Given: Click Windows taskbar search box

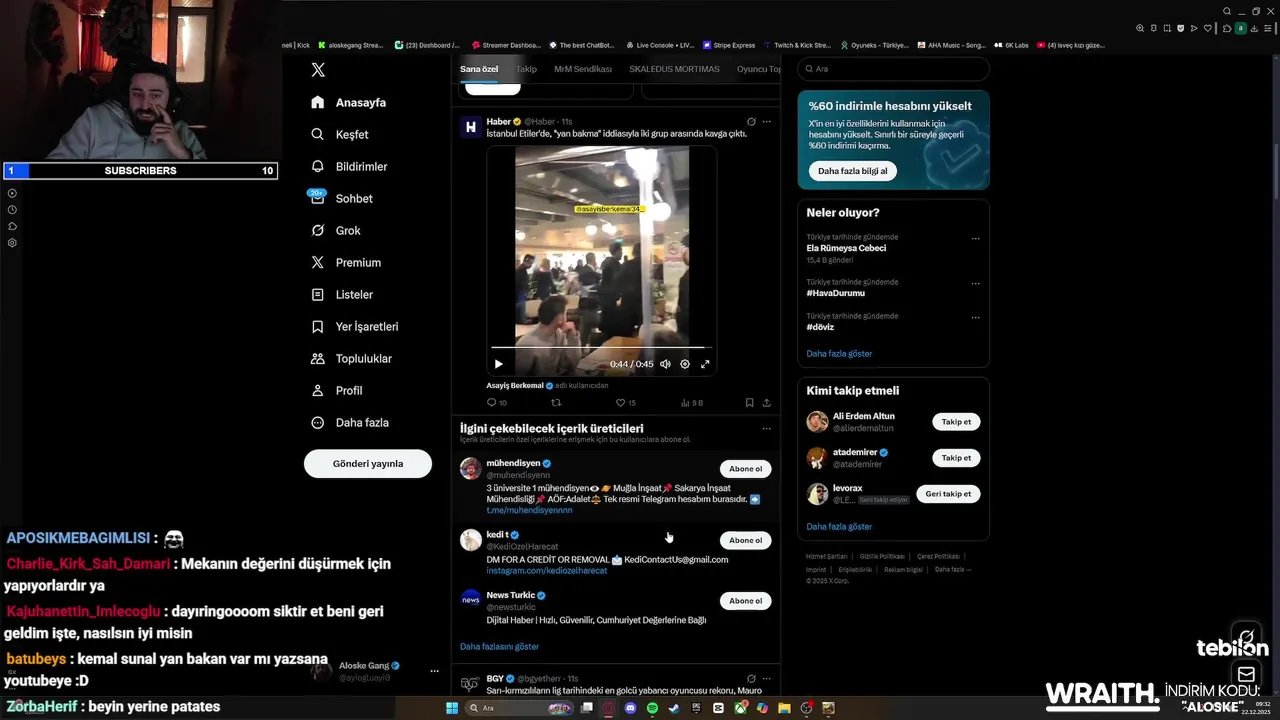Looking at the screenshot, I should coord(519,708).
